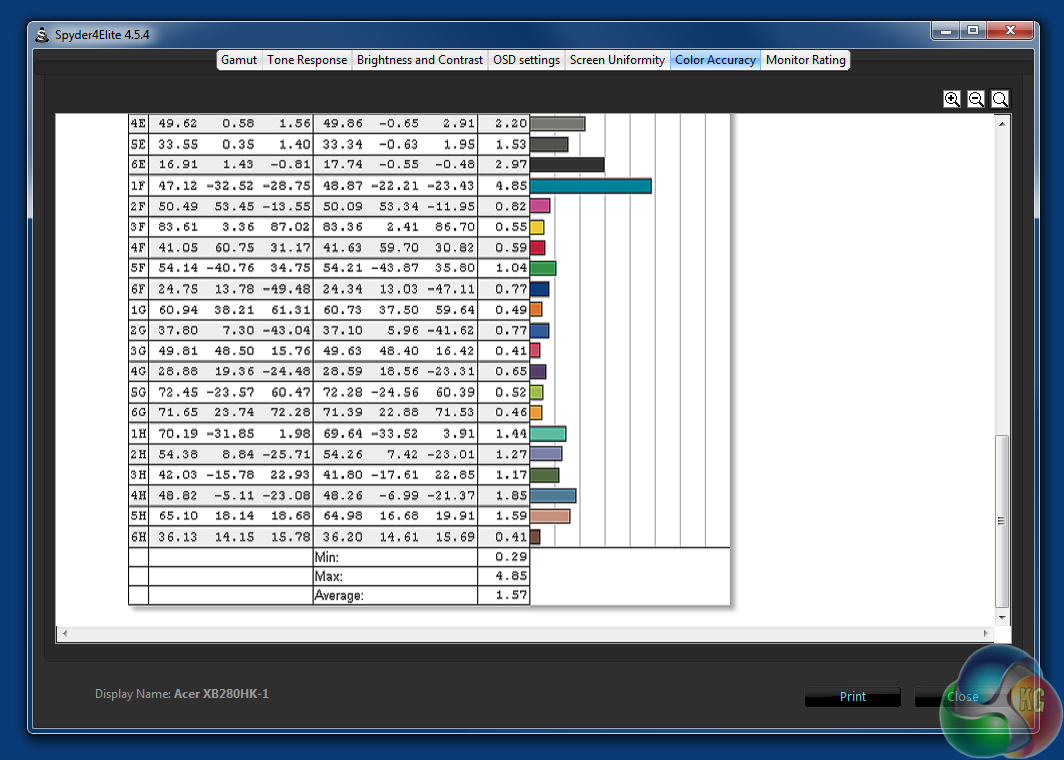Select the Color Accuracy tab

[715, 60]
